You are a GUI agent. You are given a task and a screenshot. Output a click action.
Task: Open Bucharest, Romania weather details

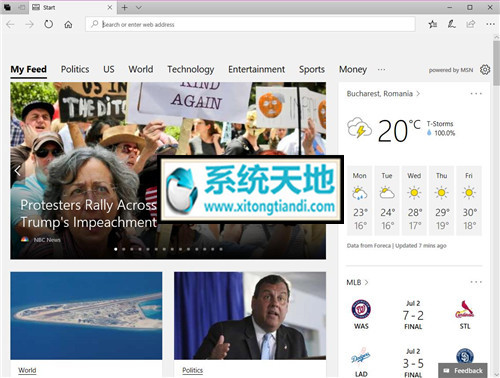(x=383, y=94)
